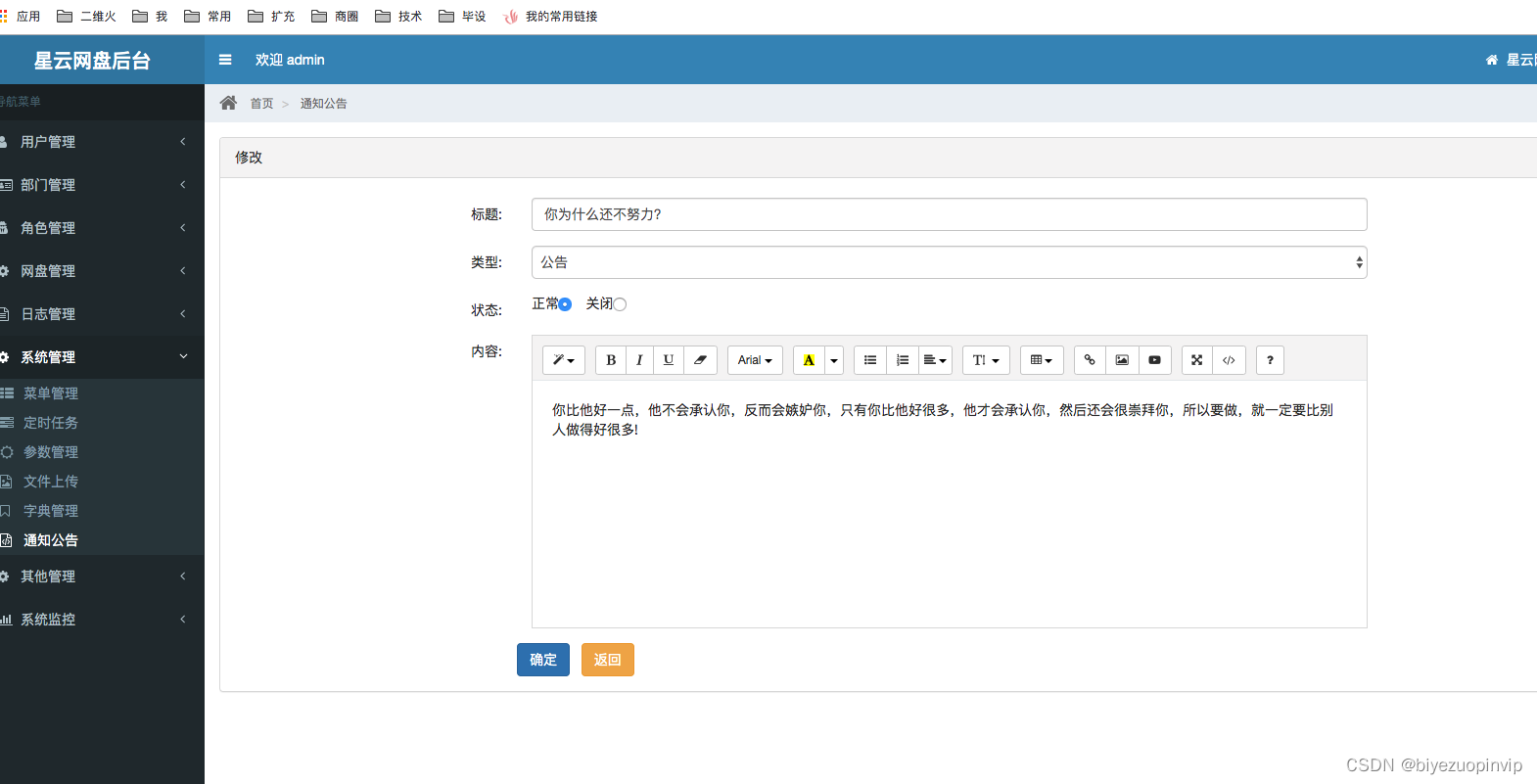The image size is (1537, 784).
Task: Click the blue 确定 button
Action: 543,660
